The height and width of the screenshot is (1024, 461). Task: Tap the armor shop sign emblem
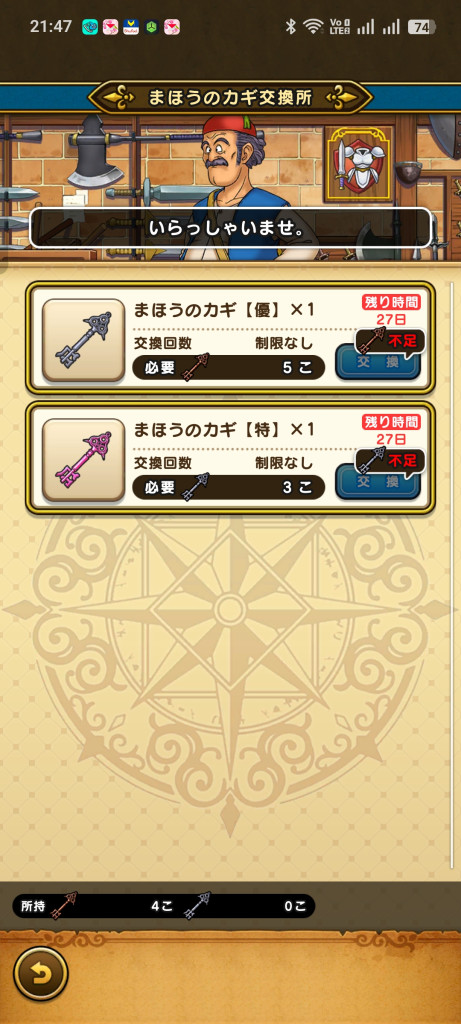pos(358,163)
